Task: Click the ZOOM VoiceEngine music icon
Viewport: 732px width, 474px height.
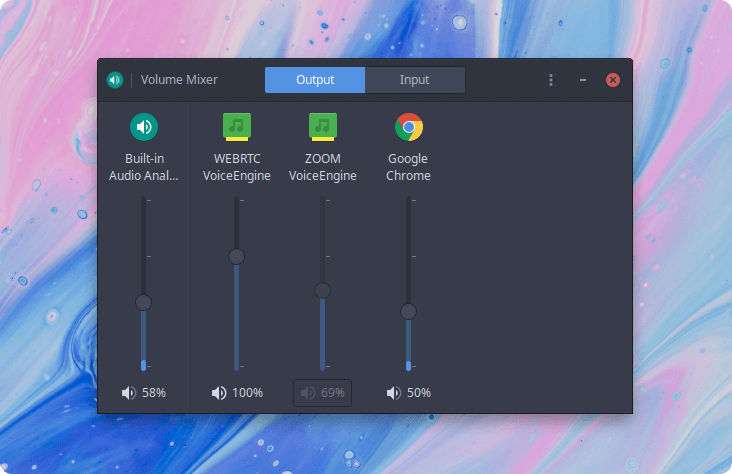Action: pyautogui.click(x=323, y=127)
